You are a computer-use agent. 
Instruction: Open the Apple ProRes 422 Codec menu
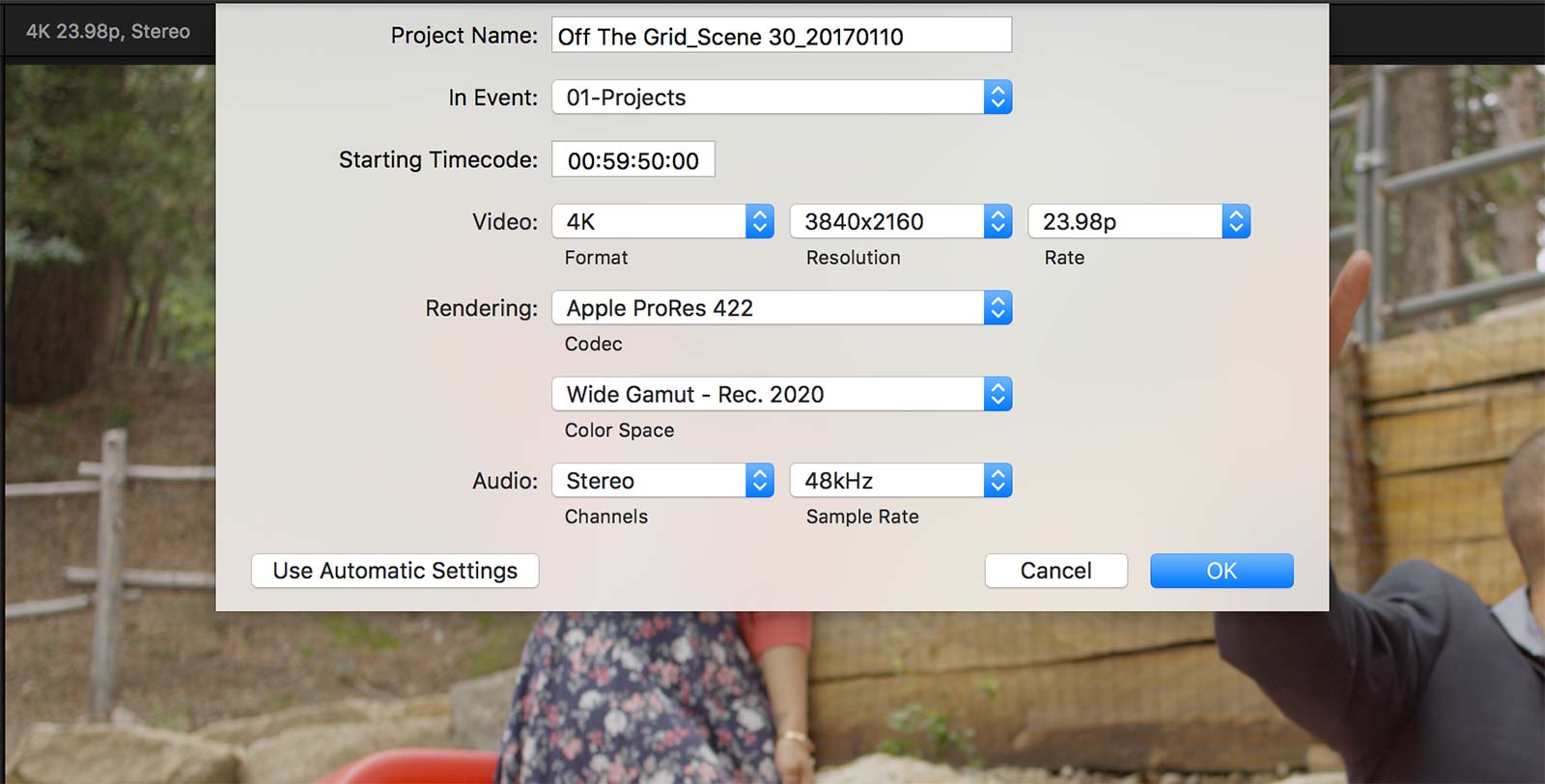[781, 308]
